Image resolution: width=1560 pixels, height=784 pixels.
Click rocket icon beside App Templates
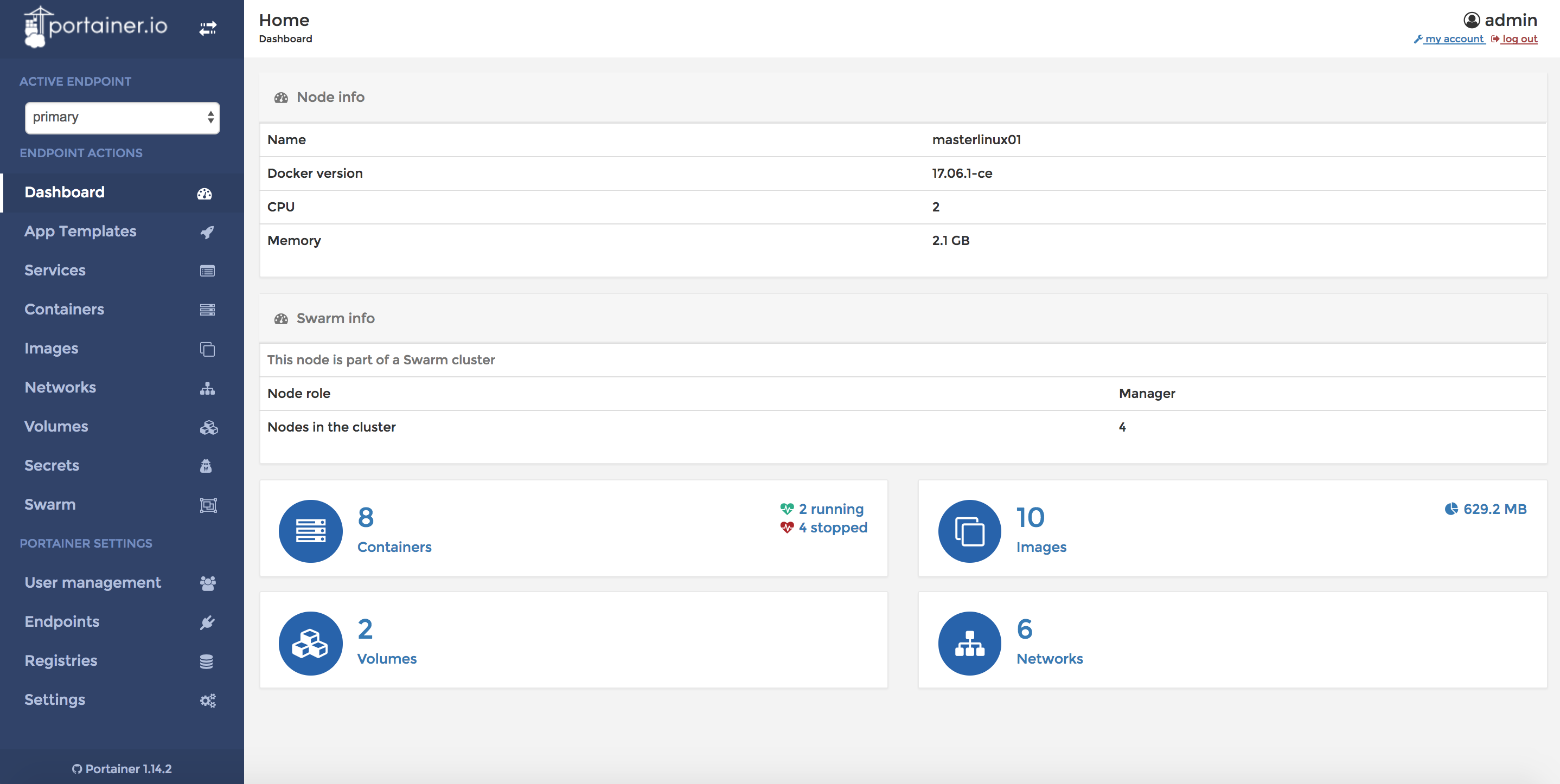(x=207, y=232)
